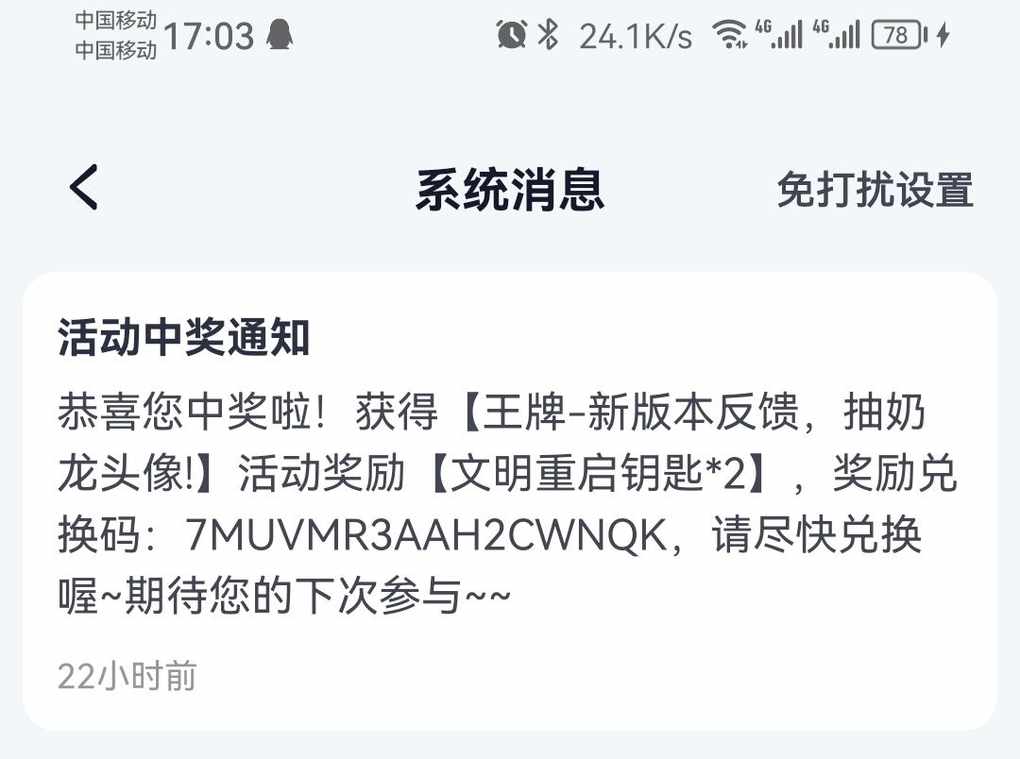
Task: Tap the 24.1K/s network speed indicator
Action: point(636,36)
